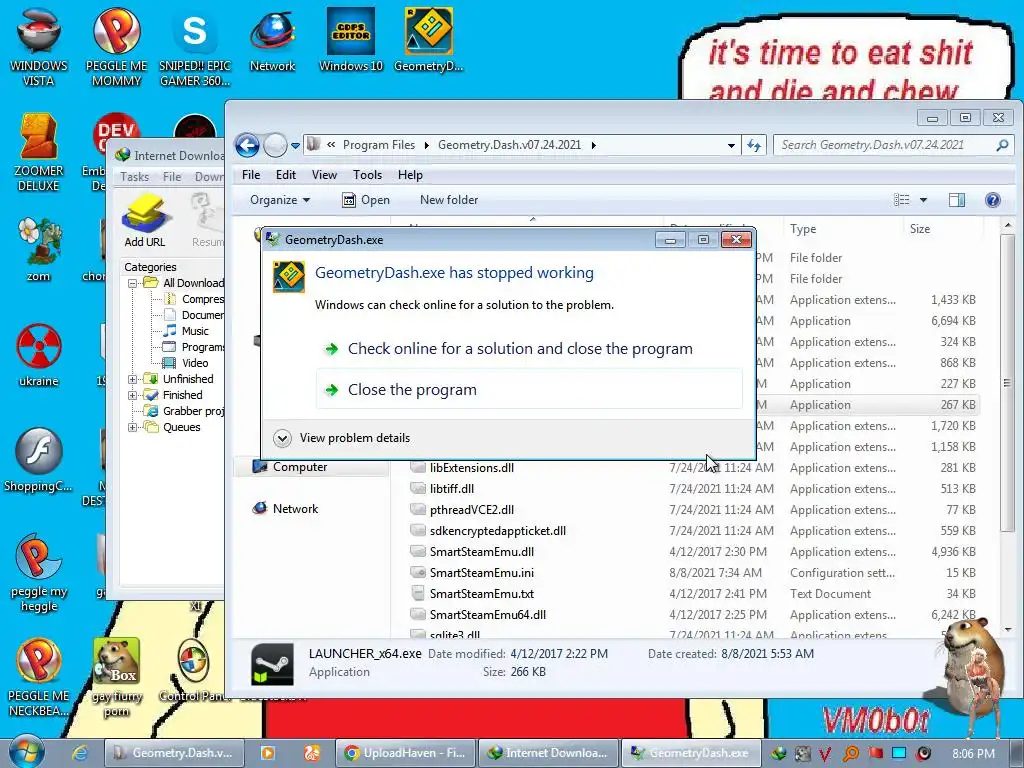
Task: Select Computer in the navigation pane
Action: 291,467
